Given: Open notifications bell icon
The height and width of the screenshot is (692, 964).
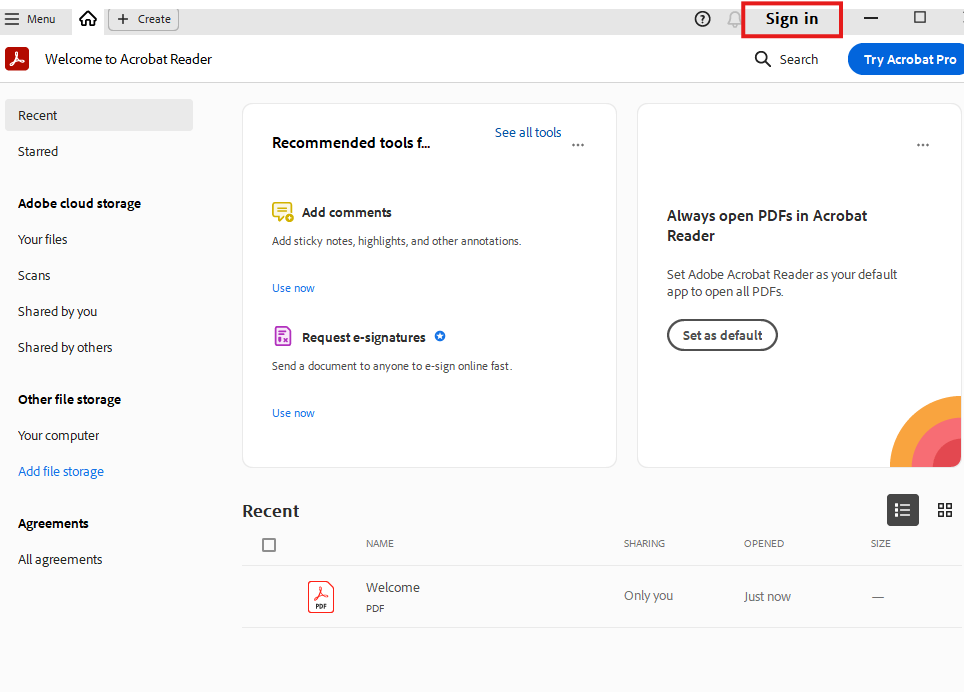Looking at the screenshot, I should point(734,19).
